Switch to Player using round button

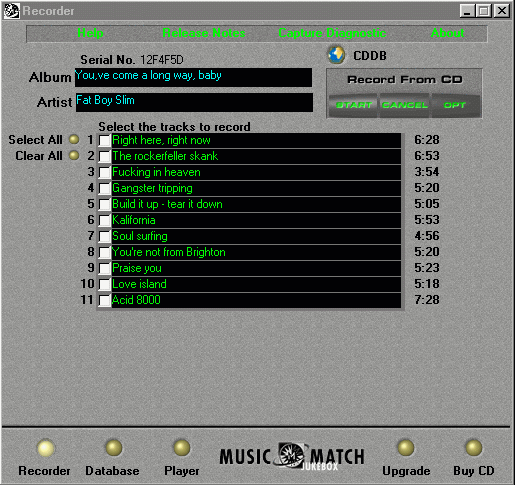[x=182, y=448]
